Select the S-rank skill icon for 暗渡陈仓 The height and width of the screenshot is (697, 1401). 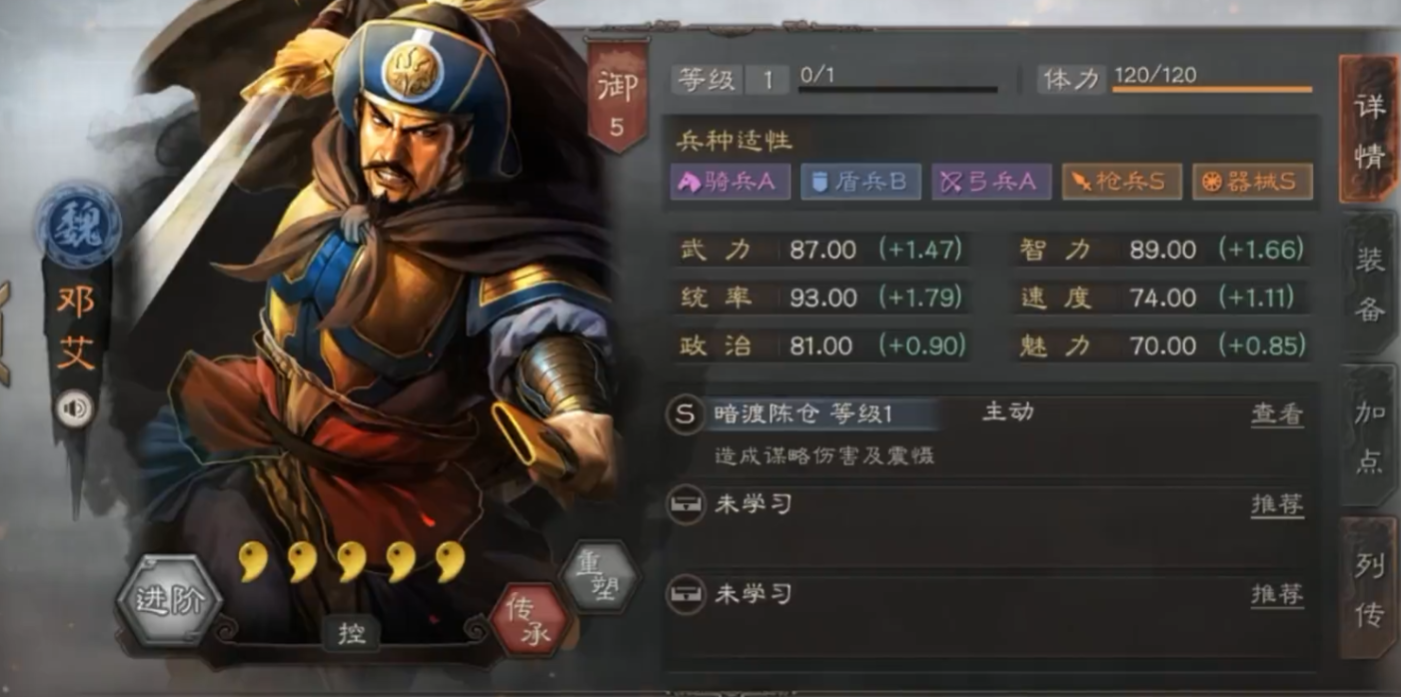coord(684,414)
